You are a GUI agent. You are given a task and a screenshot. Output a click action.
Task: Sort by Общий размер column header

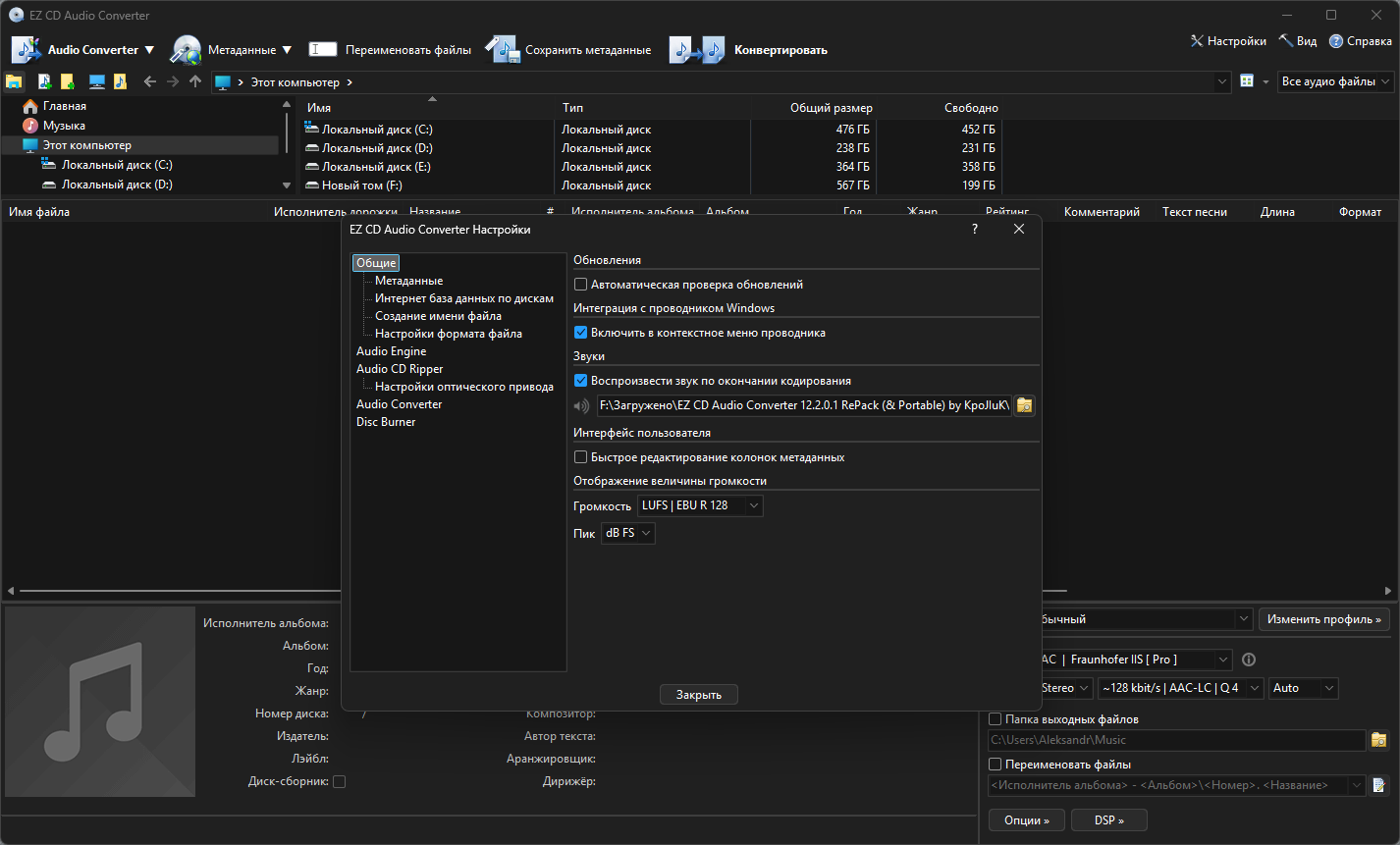(x=831, y=108)
